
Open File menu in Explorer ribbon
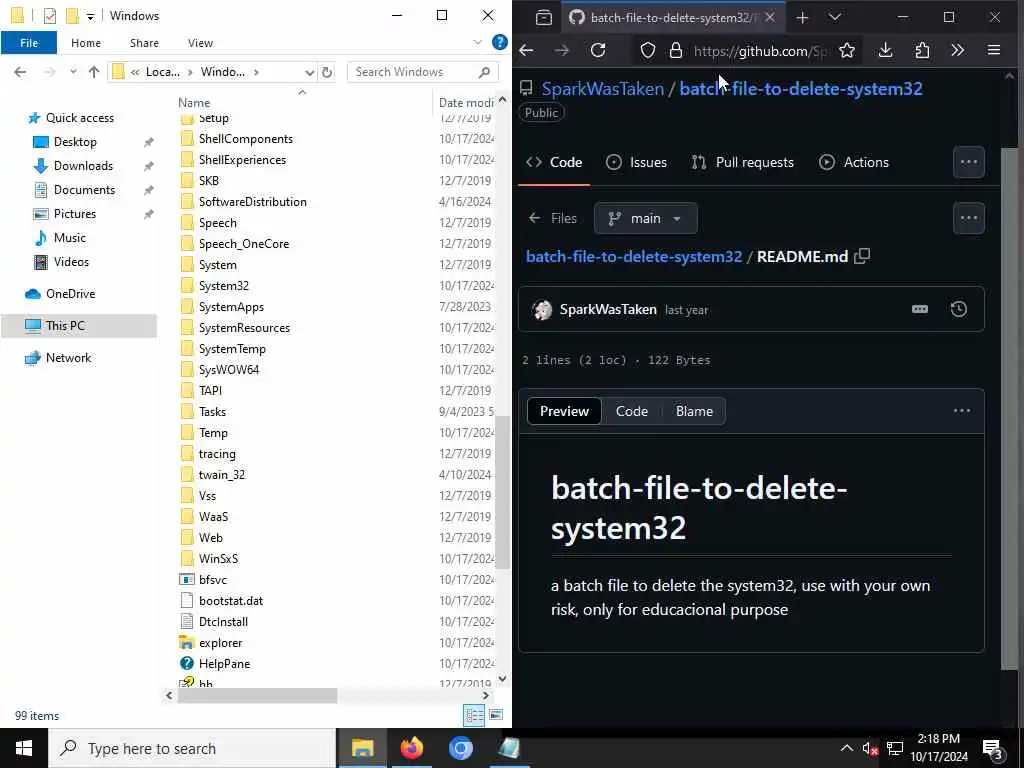[29, 42]
